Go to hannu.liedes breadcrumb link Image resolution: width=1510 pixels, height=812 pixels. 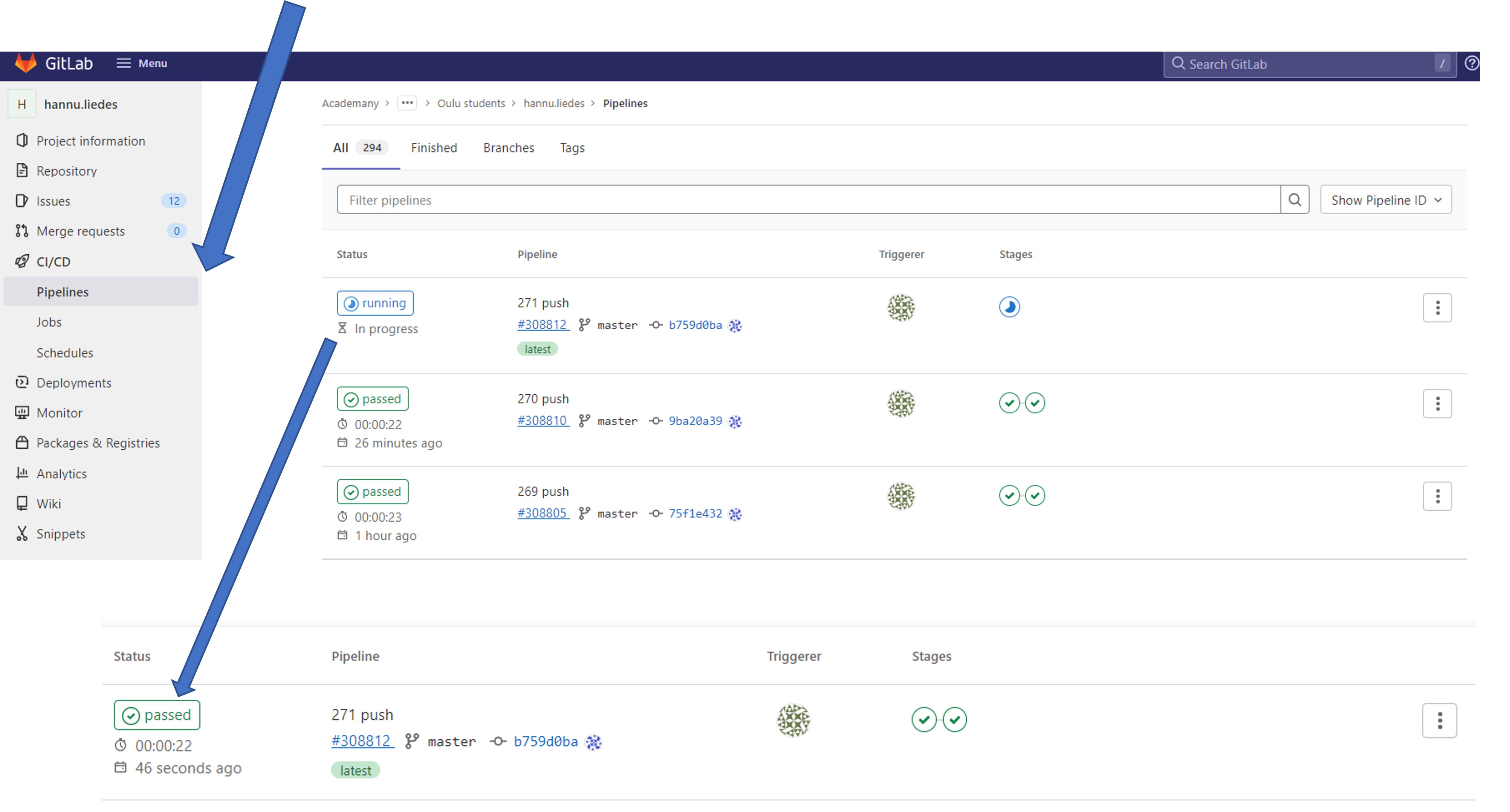coord(553,103)
